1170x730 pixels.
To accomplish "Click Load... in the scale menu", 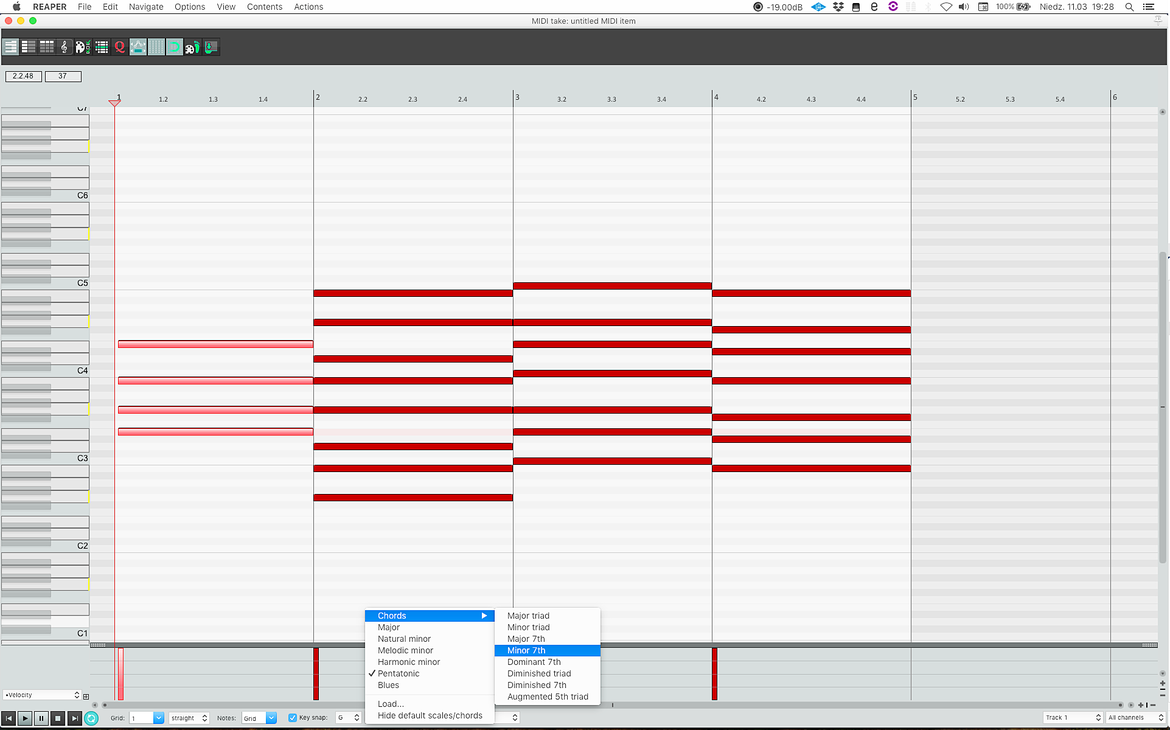I will (x=429, y=704).
